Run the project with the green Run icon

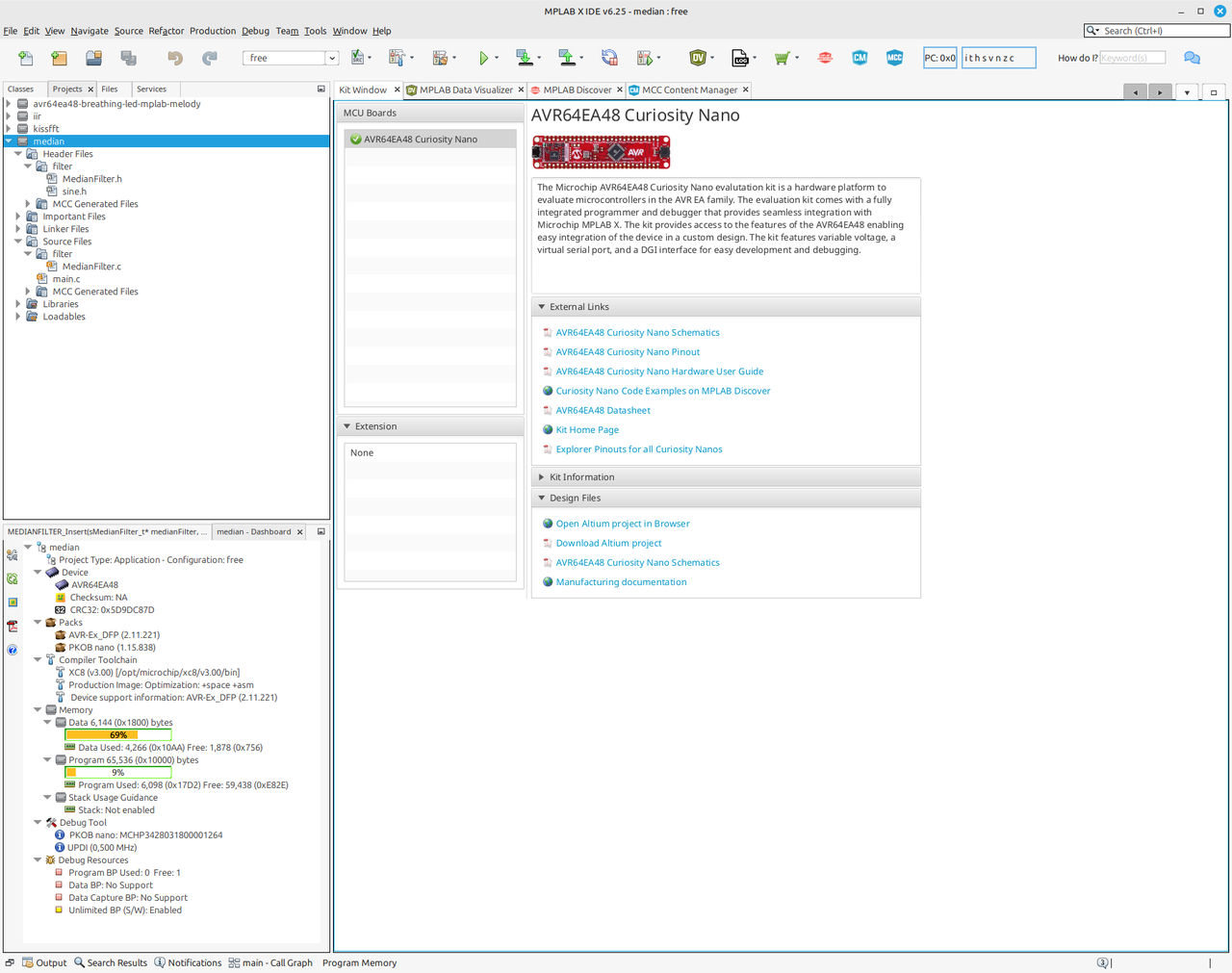pos(484,57)
